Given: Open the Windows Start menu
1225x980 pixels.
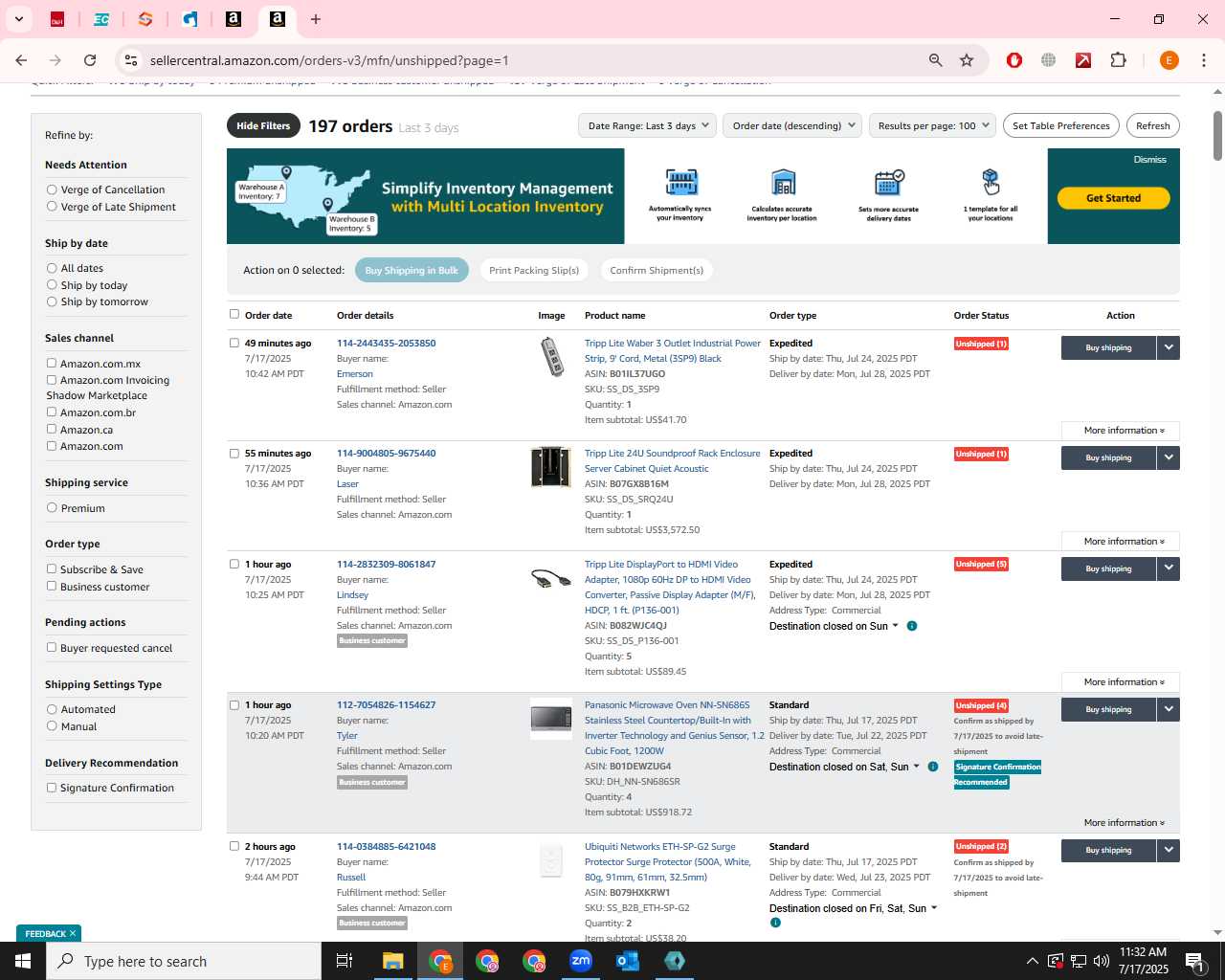Looking at the screenshot, I should pyautogui.click(x=22, y=961).
